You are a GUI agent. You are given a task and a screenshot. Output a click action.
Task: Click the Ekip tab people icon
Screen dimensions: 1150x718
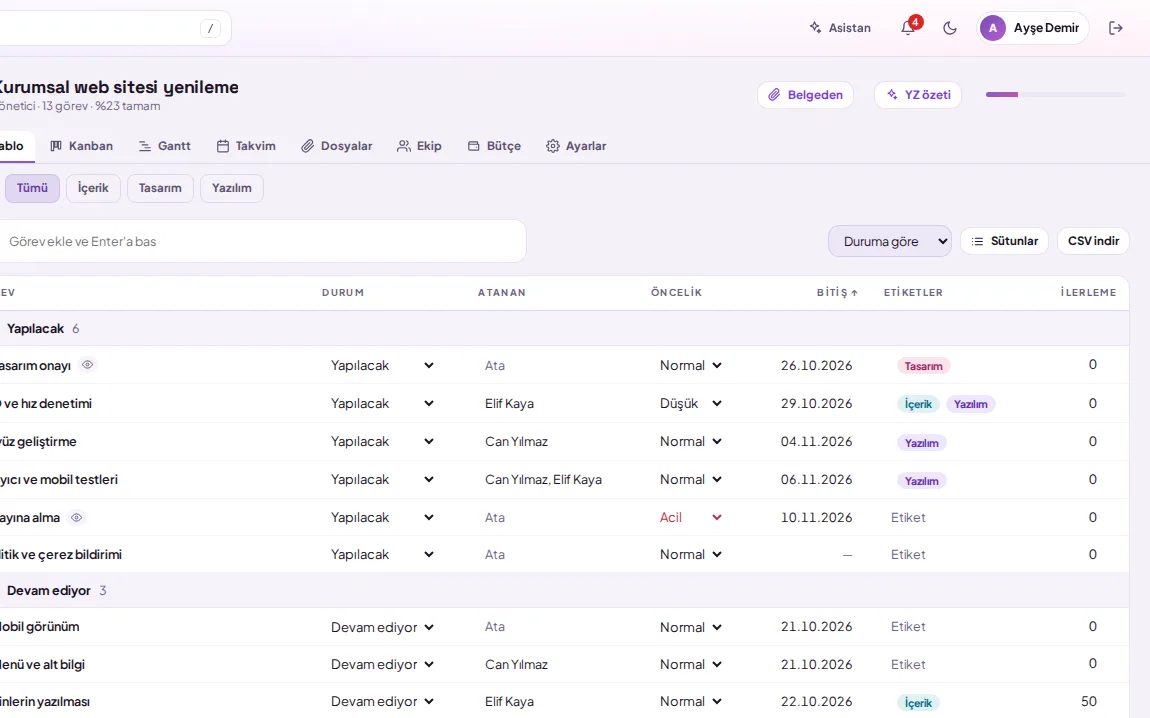[x=403, y=146]
